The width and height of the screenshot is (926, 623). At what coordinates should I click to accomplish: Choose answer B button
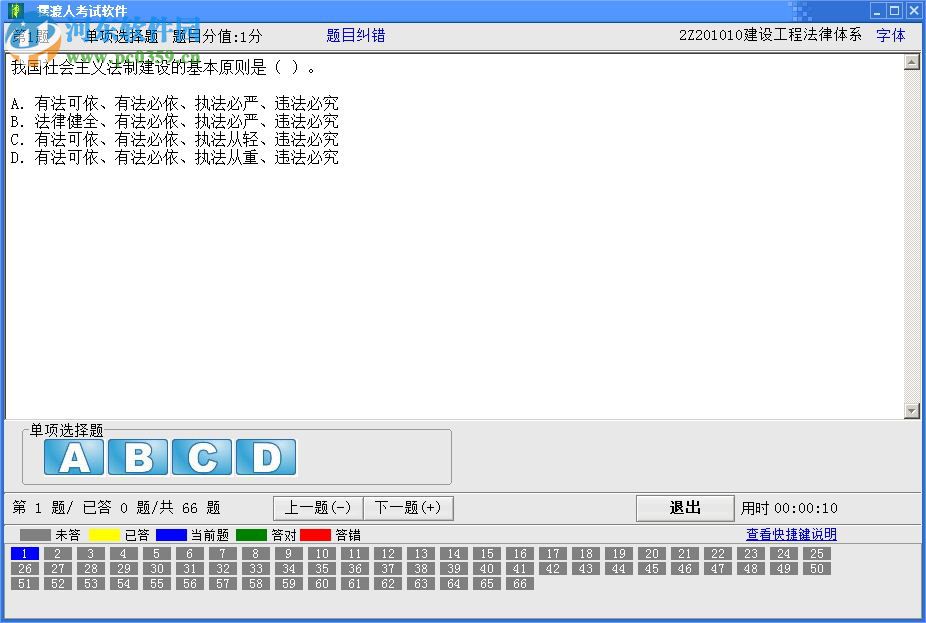(138, 457)
